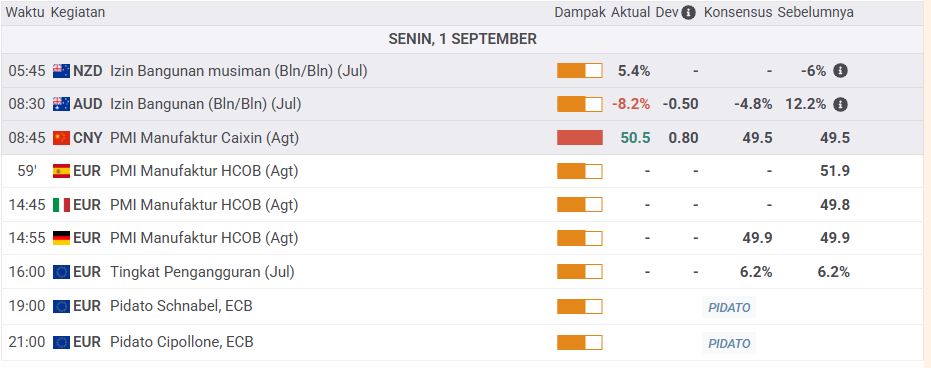The image size is (931, 368).
Task: Click the Dev column info icon
Action: pyautogui.click(x=688, y=12)
